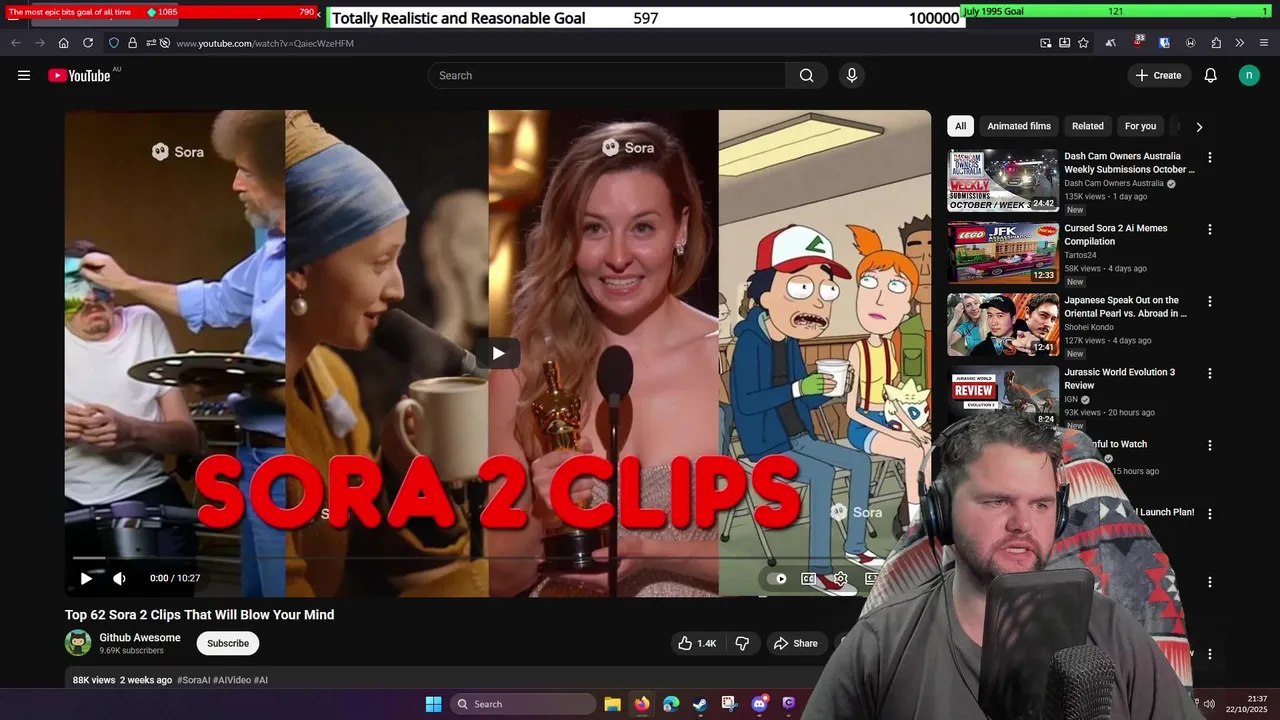This screenshot has height=720, width=1280.
Task: Go to the YouTube home logo
Action: pyautogui.click(x=79, y=75)
